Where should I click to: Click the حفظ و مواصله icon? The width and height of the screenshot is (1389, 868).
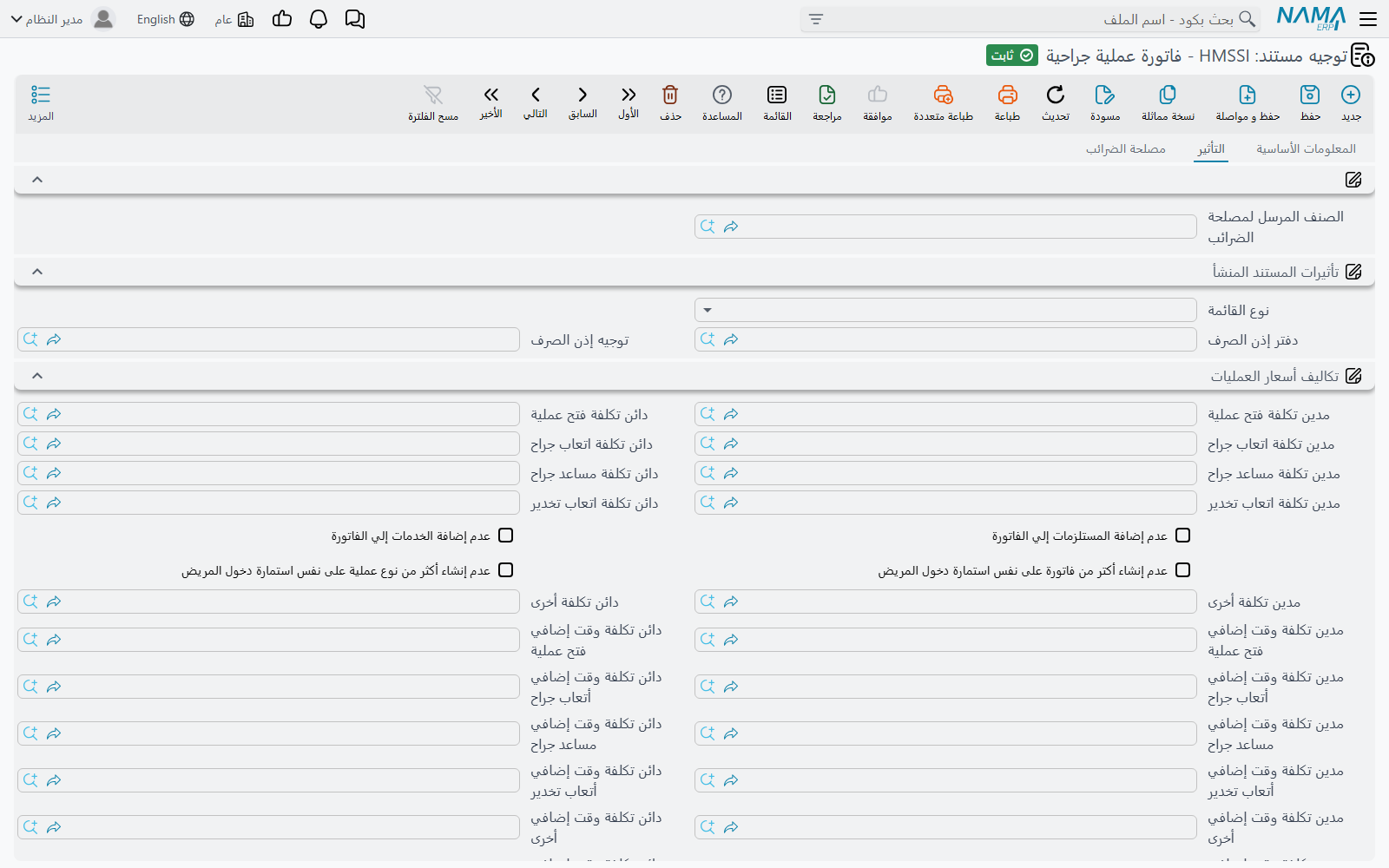(x=1247, y=95)
